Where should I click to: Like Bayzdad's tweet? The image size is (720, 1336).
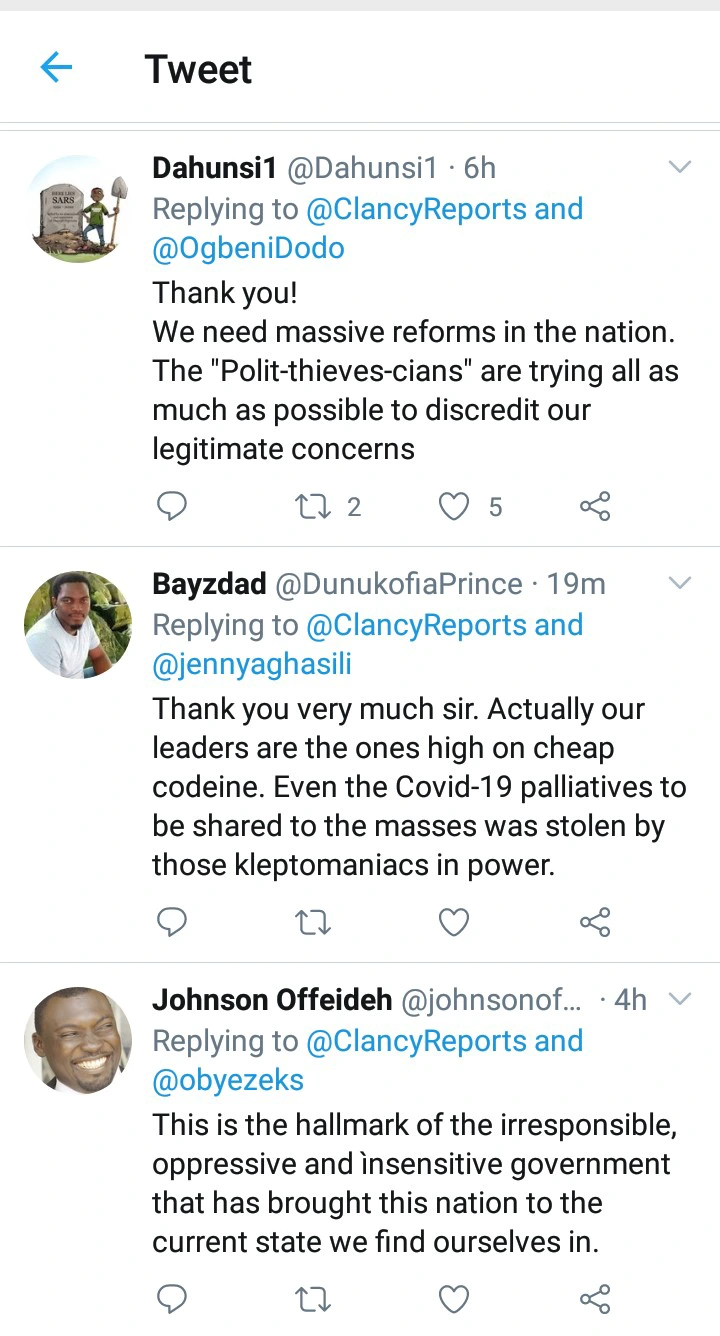pyautogui.click(x=455, y=922)
